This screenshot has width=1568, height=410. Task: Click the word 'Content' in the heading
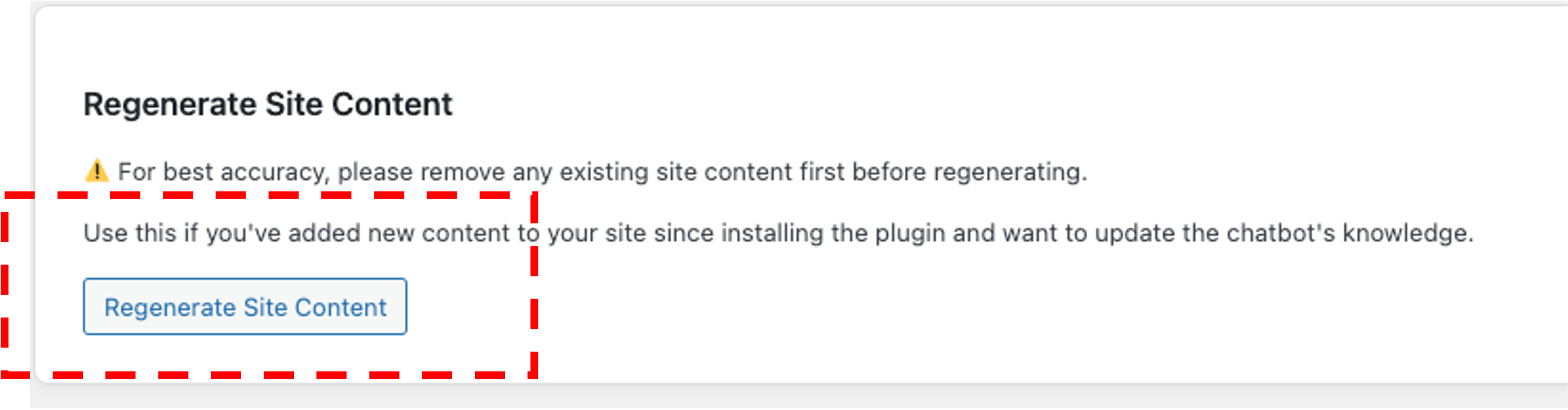pyautogui.click(x=392, y=104)
